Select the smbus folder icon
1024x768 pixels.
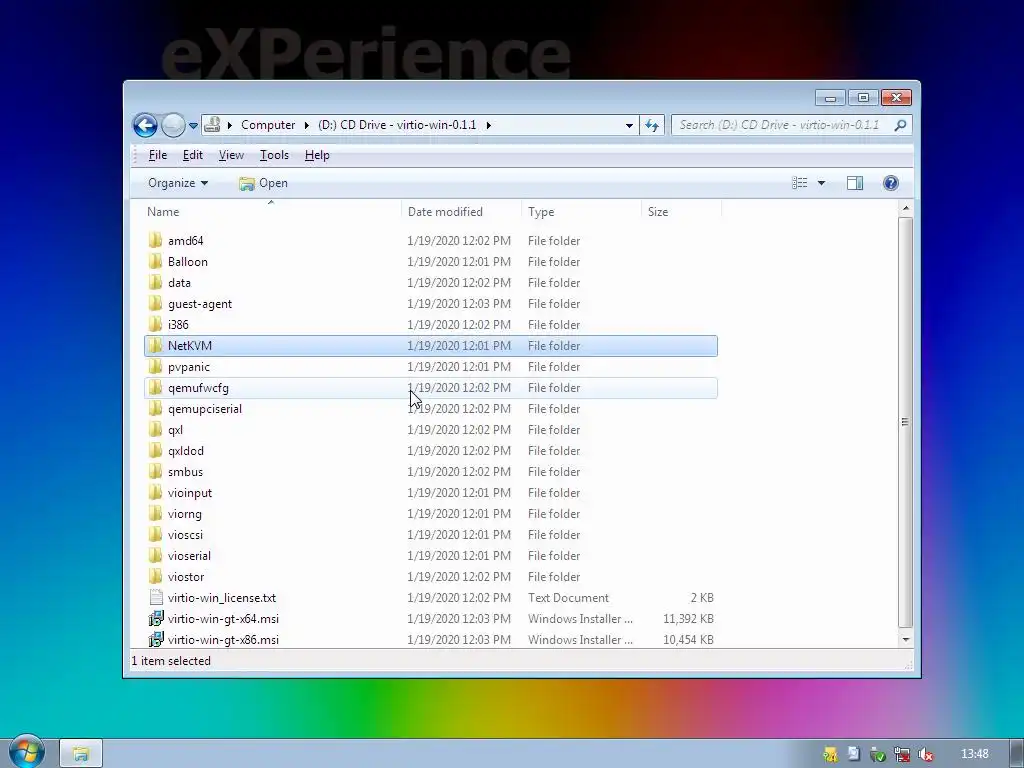coord(155,472)
